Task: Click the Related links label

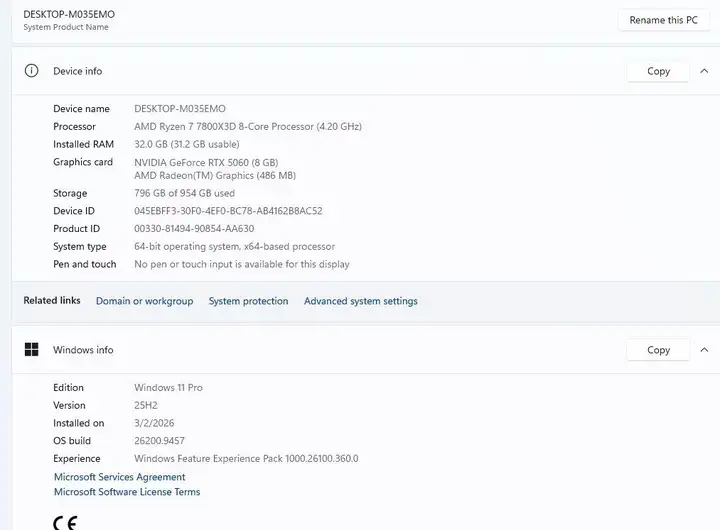Action: tap(52, 300)
